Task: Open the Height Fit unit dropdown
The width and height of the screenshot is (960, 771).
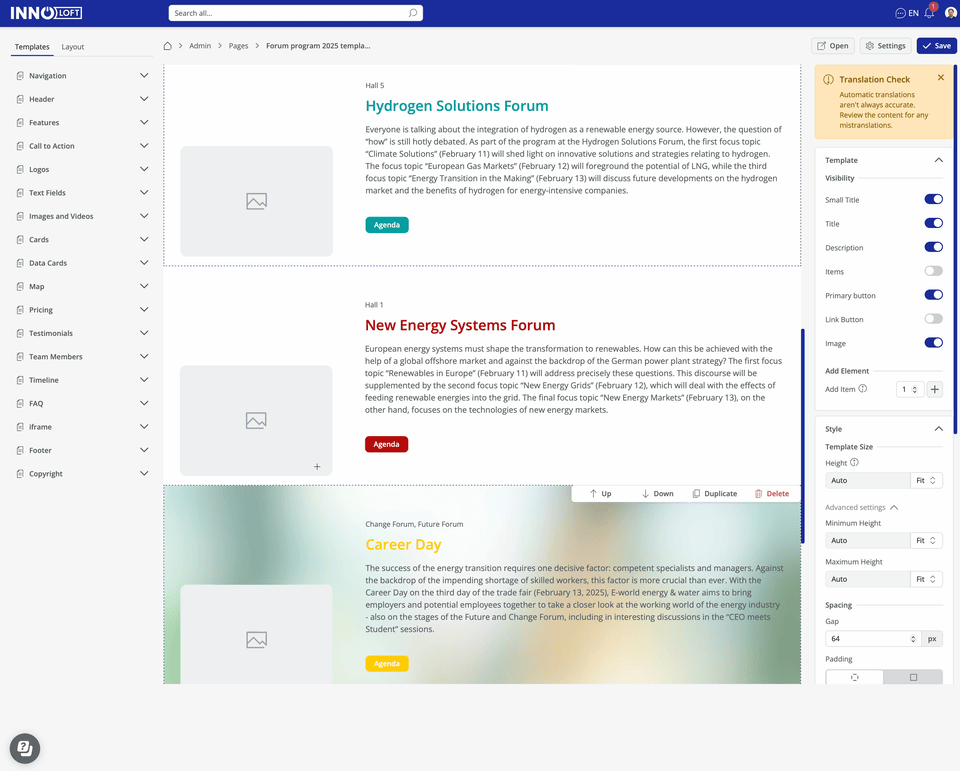Action: [927, 481]
